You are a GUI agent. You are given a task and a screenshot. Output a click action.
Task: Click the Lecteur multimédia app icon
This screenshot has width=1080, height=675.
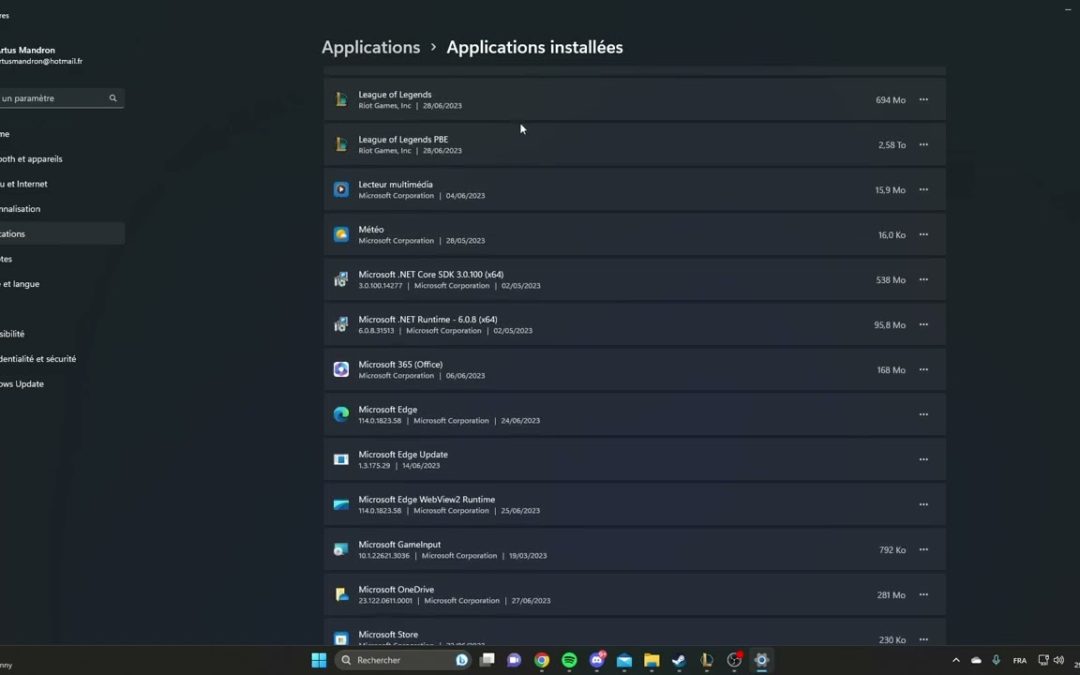tap(341, 189)
